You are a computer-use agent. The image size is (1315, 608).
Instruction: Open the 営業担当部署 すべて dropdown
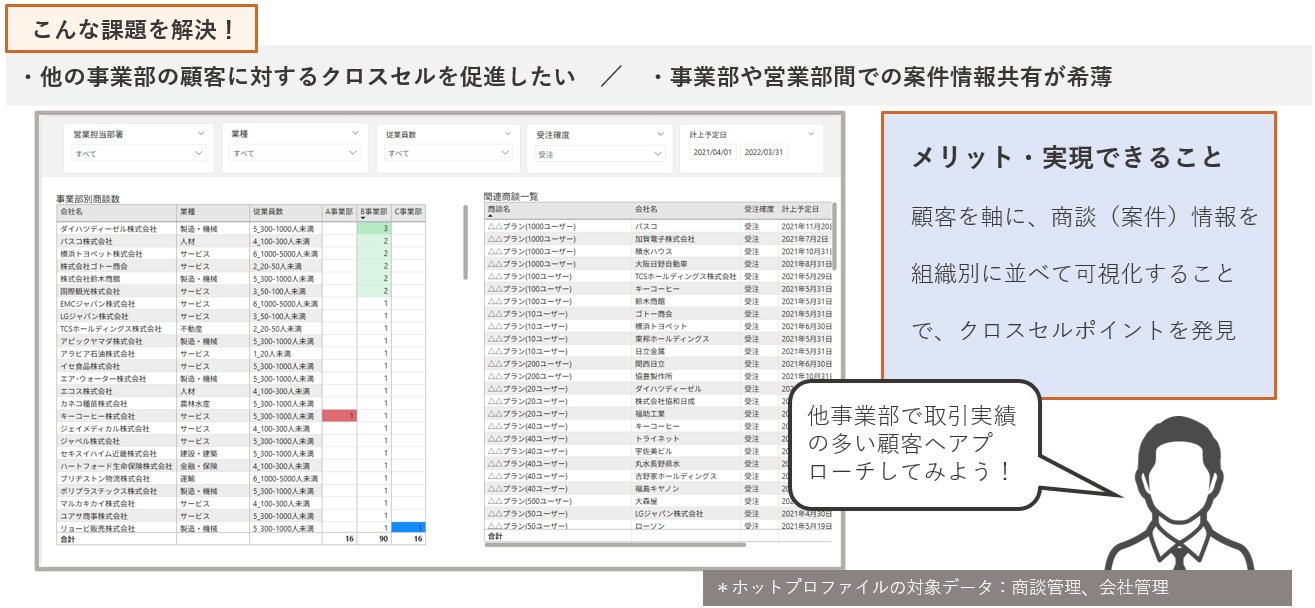[x=137, y=154]
